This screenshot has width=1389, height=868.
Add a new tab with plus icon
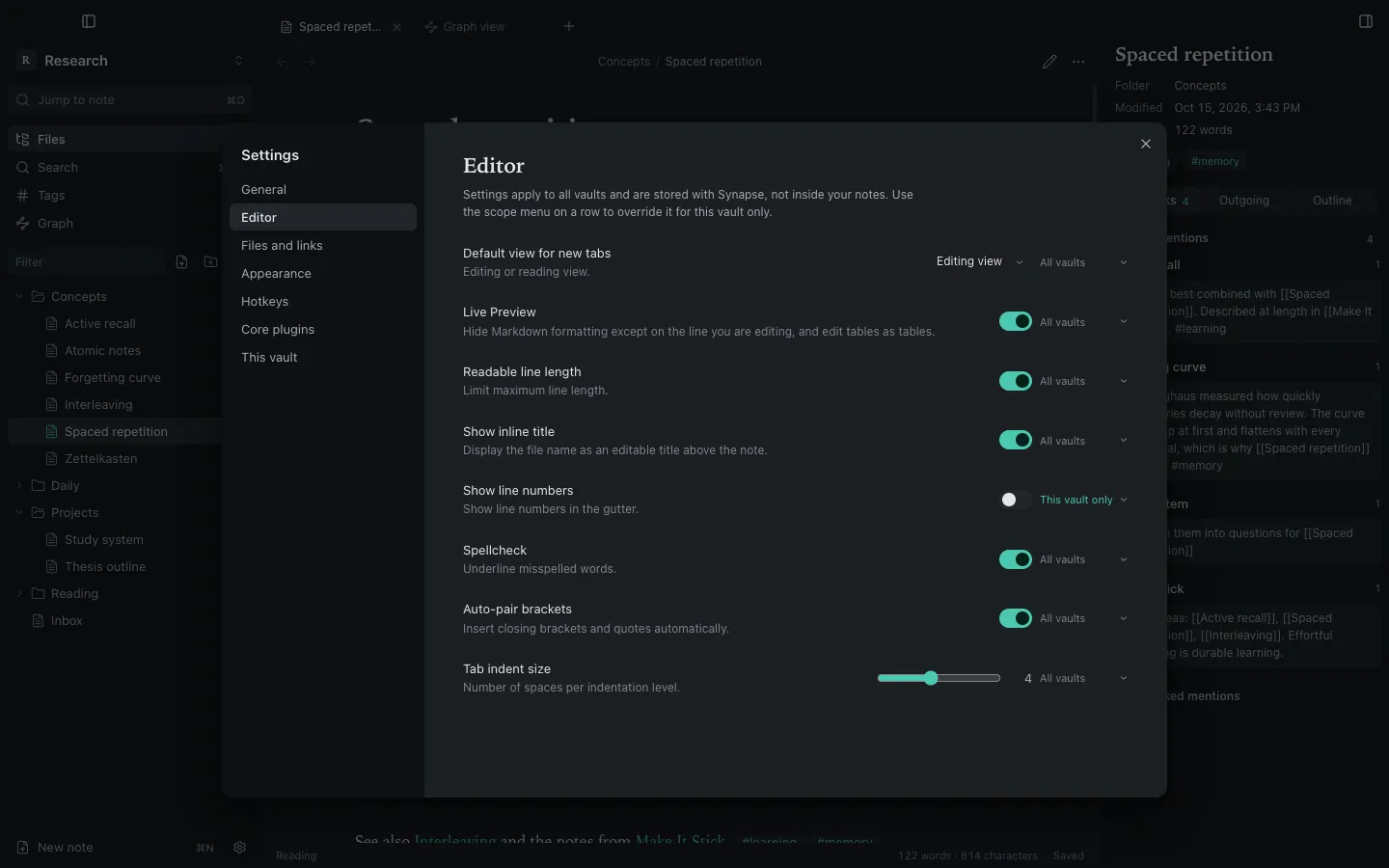click(569, 26)
